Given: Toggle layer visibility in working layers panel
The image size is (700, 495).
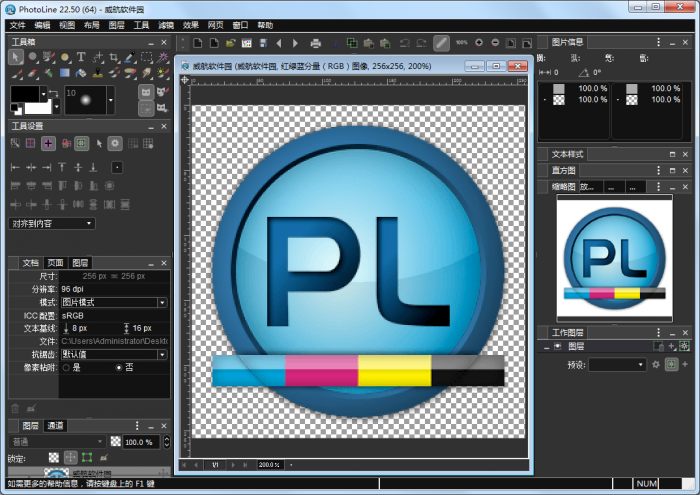Looking at the screenshot, I should [558, 347].
